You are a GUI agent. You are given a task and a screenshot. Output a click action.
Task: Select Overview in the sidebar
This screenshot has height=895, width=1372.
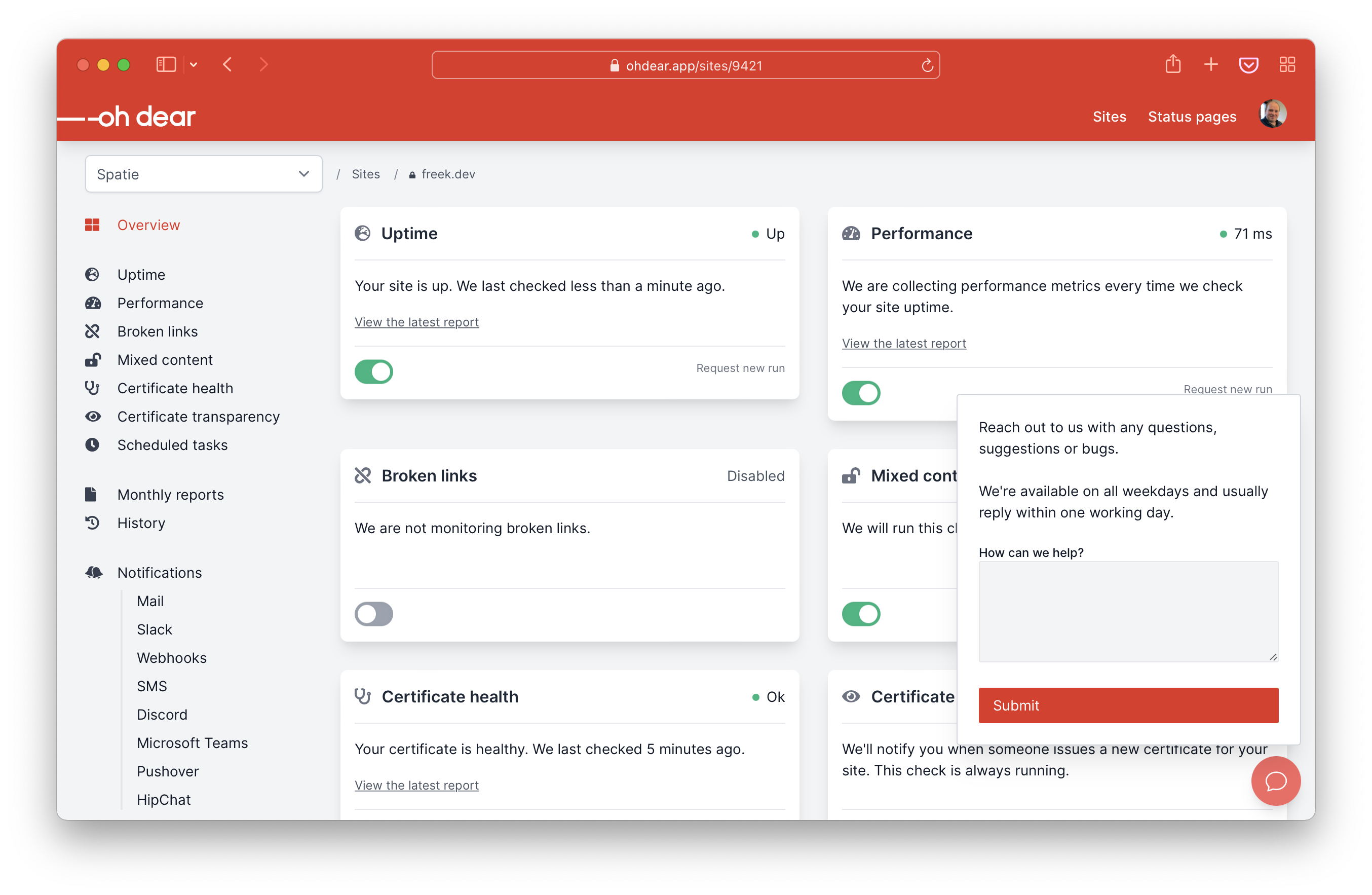pyautogui.click(x=148, y=225)
